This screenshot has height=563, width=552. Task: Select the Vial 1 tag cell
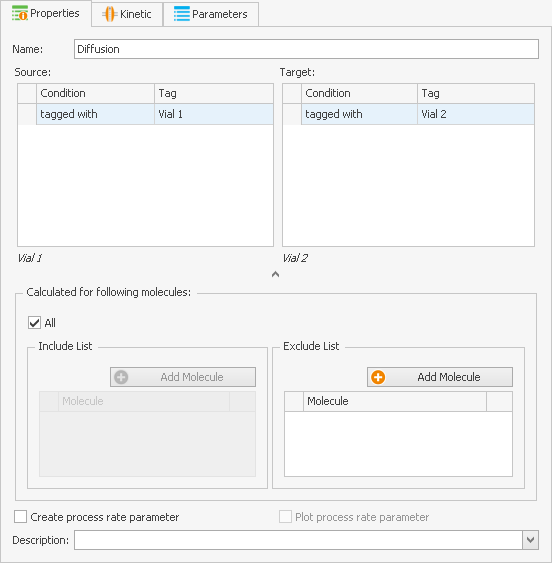[x=214, y=114]
